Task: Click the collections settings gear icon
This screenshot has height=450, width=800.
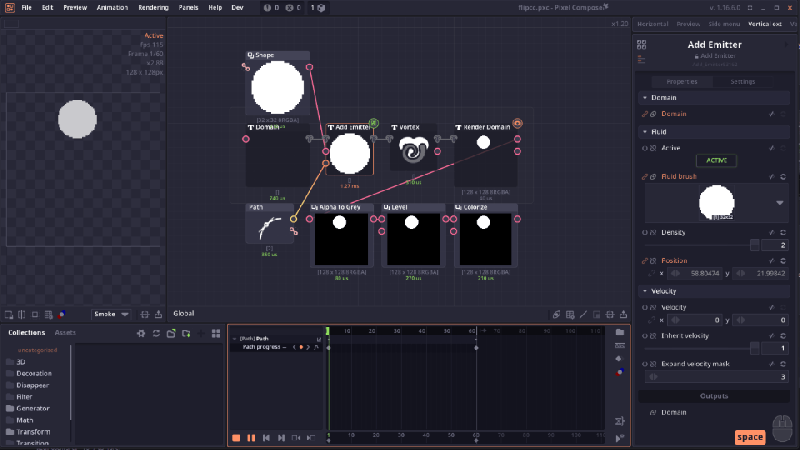Action: pos(141,333)
